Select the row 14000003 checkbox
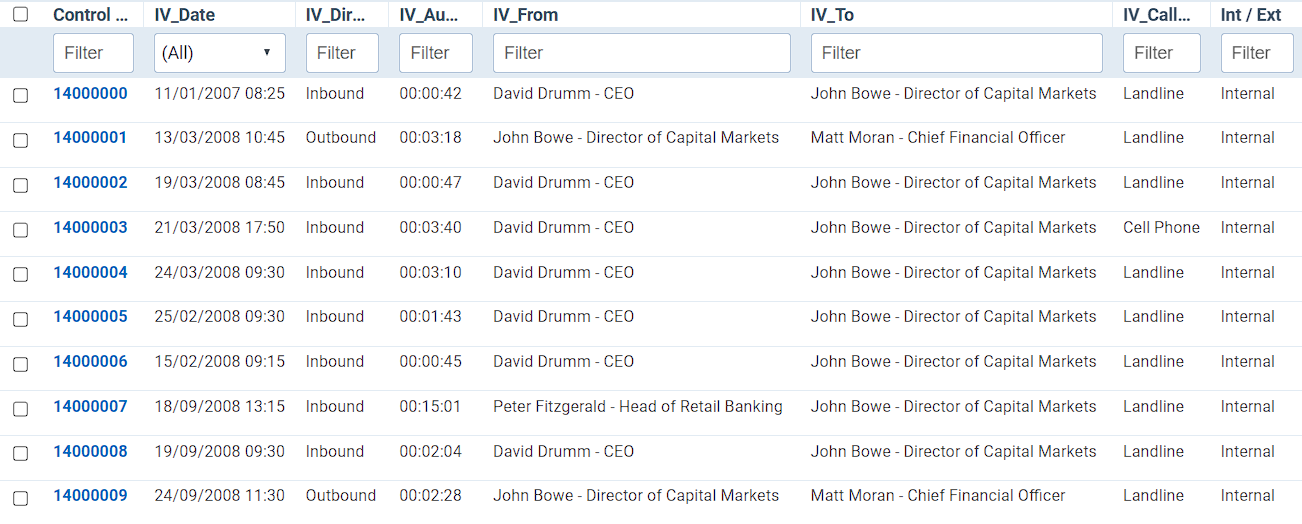Viewport: 1302px width, 524px height. [20, 230]
